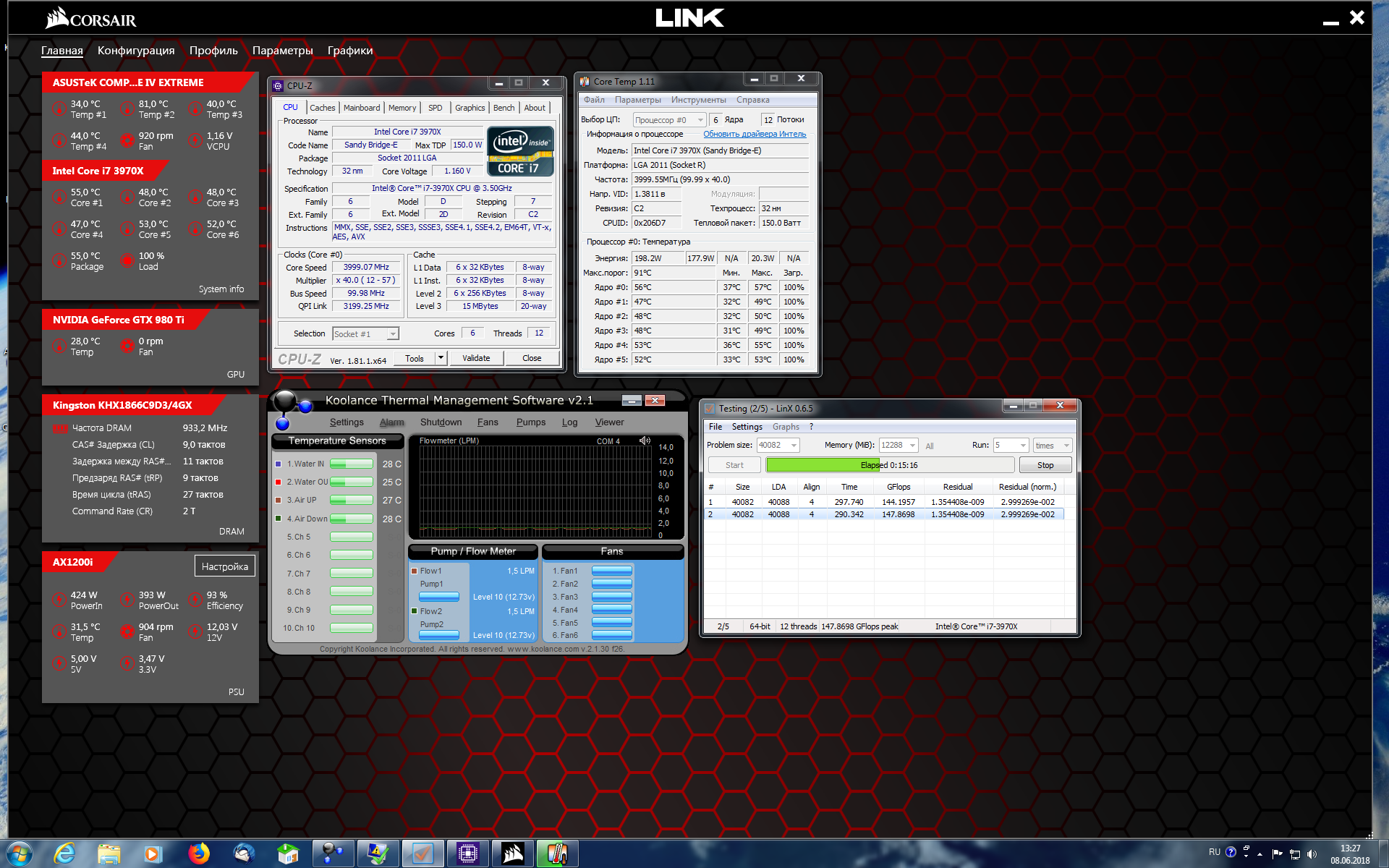Click the Pump1 level slider bar
Image resolution: width=1389 pixels, height=868 pixels.
click(439, 597)
